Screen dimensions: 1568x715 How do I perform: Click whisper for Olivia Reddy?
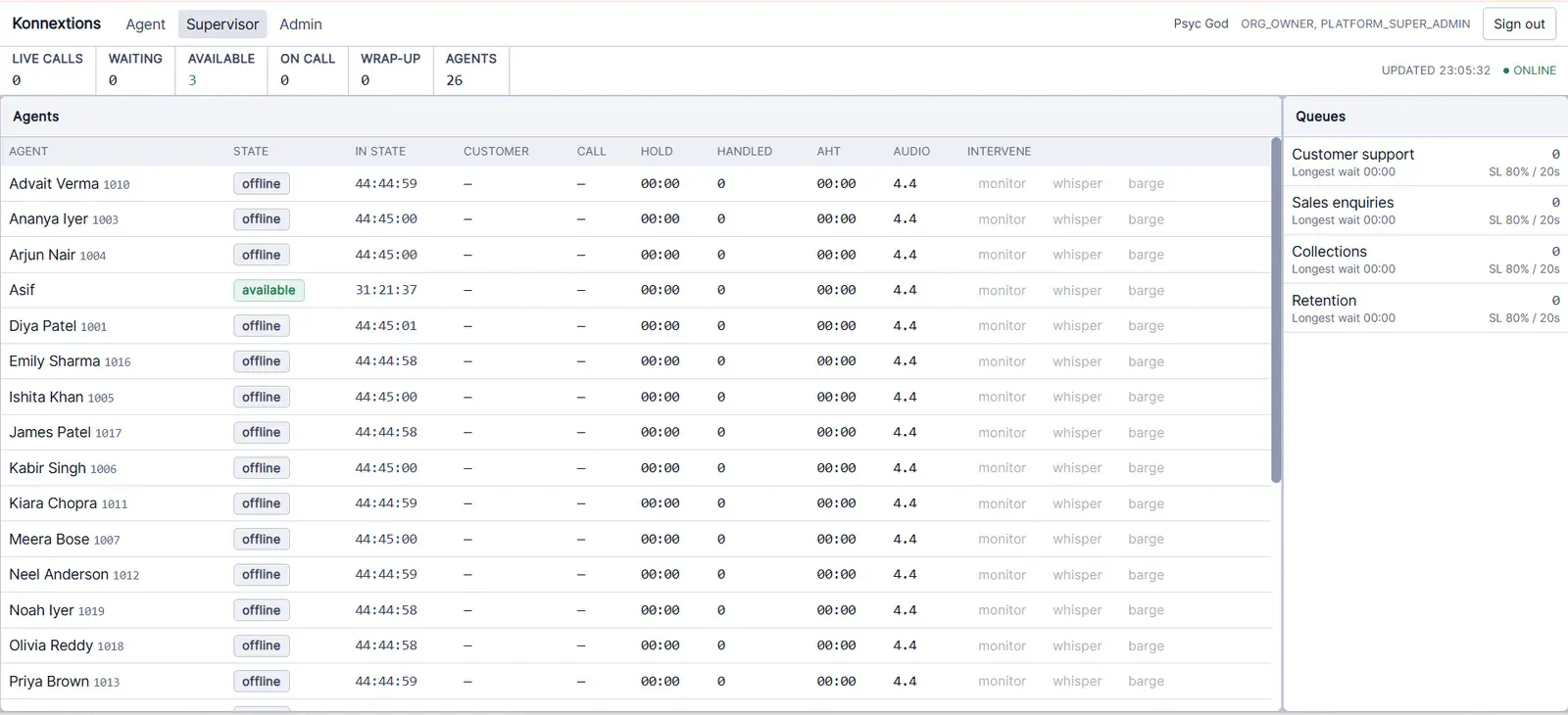tap(1077, 646)
